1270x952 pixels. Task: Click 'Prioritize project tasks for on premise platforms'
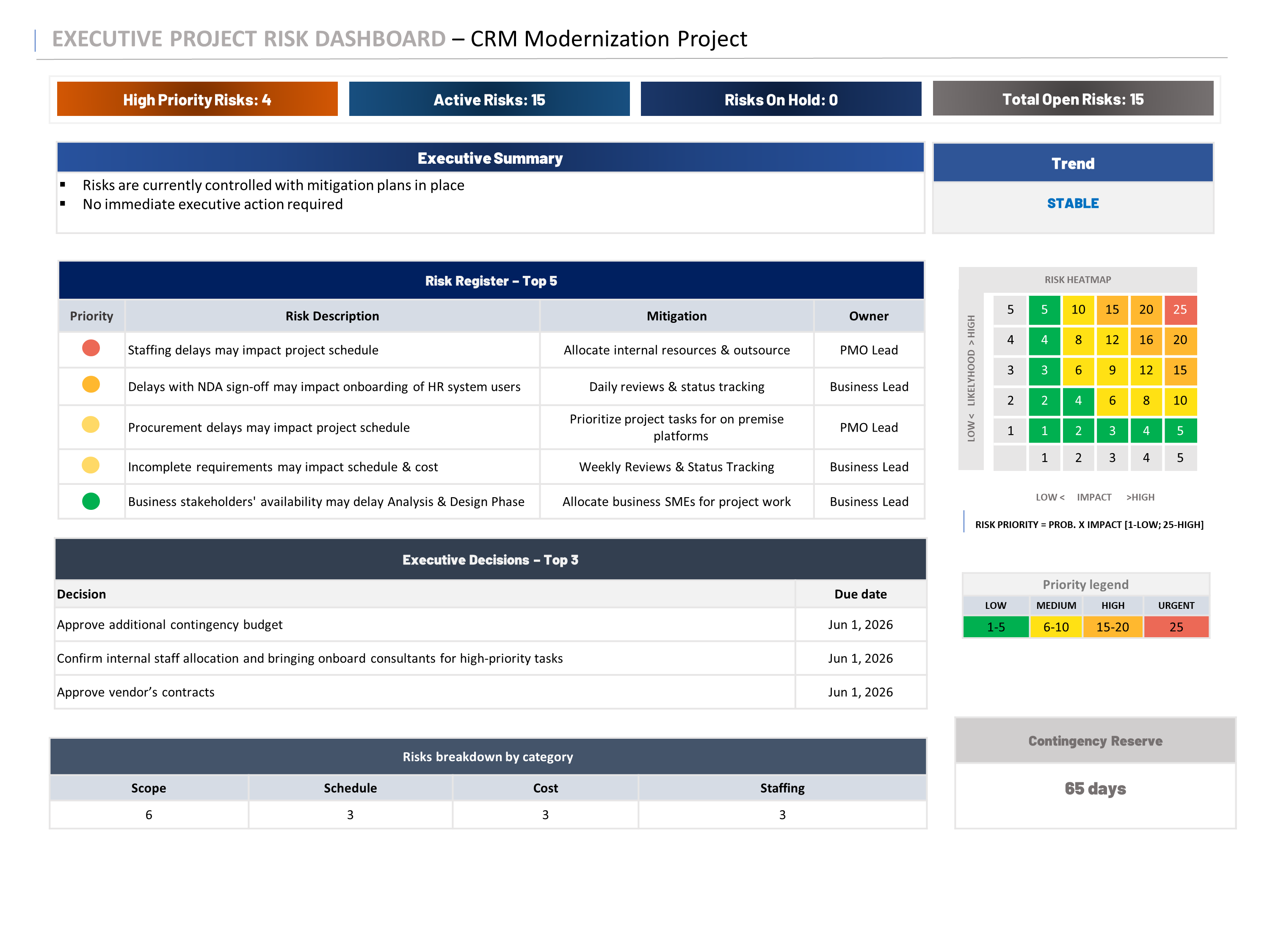tap(676, 427)
